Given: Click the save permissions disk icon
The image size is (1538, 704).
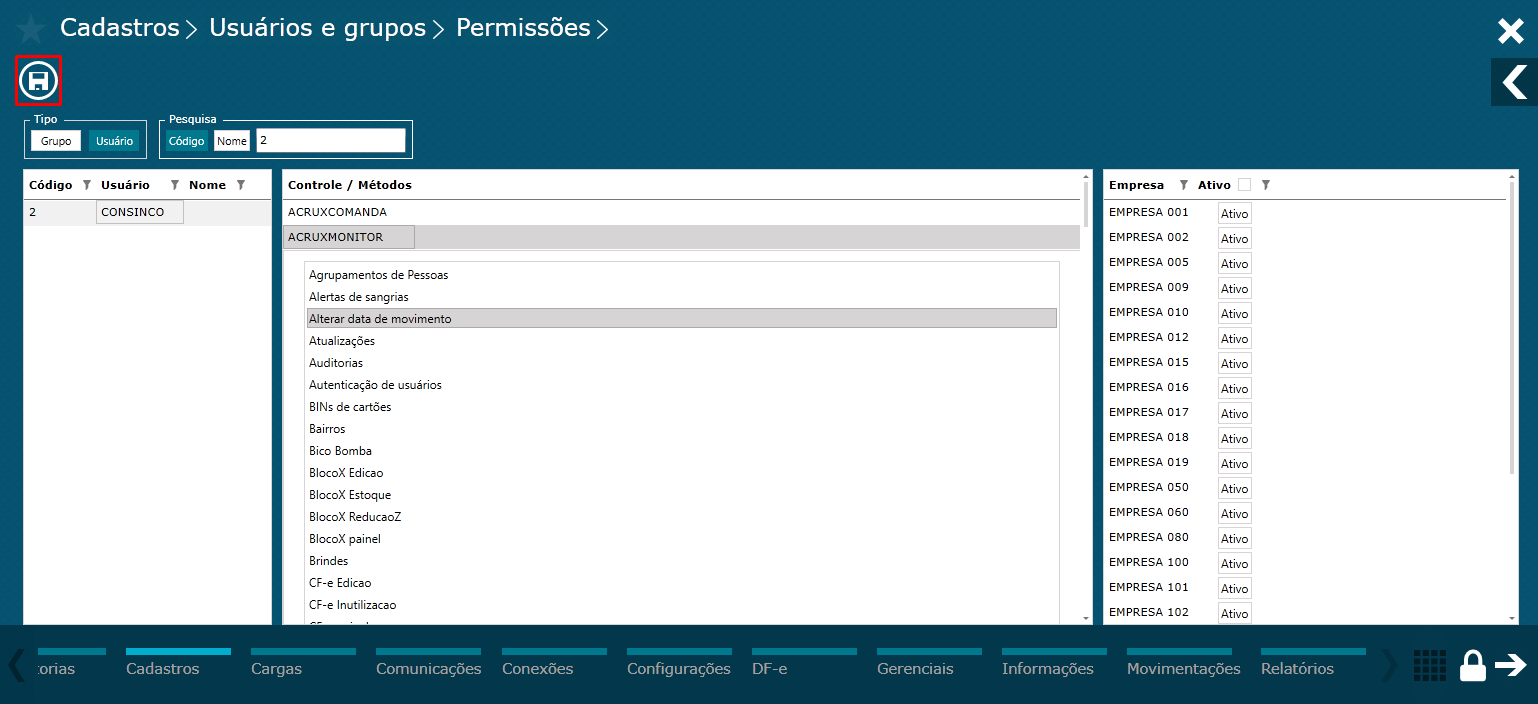Looking at the screenshot, I should tap(38, 80).
